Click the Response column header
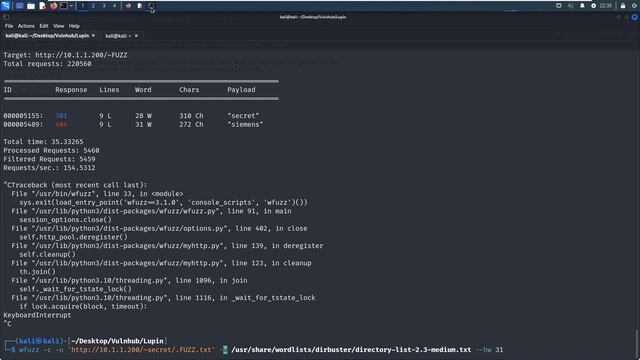This screenshot has height=360, width=640. 71,90
